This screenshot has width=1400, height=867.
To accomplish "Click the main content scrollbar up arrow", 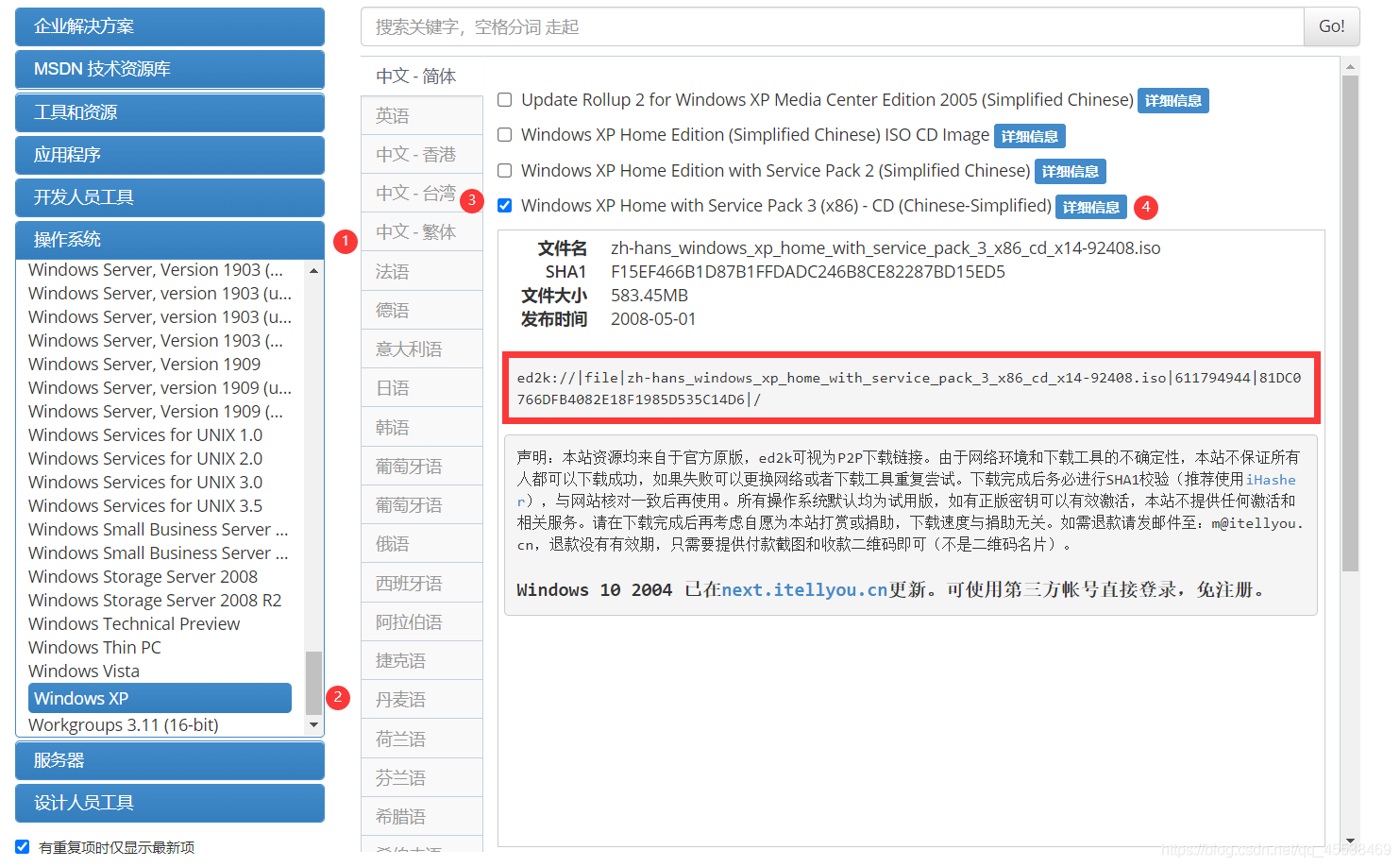I will coord(1351,66).
